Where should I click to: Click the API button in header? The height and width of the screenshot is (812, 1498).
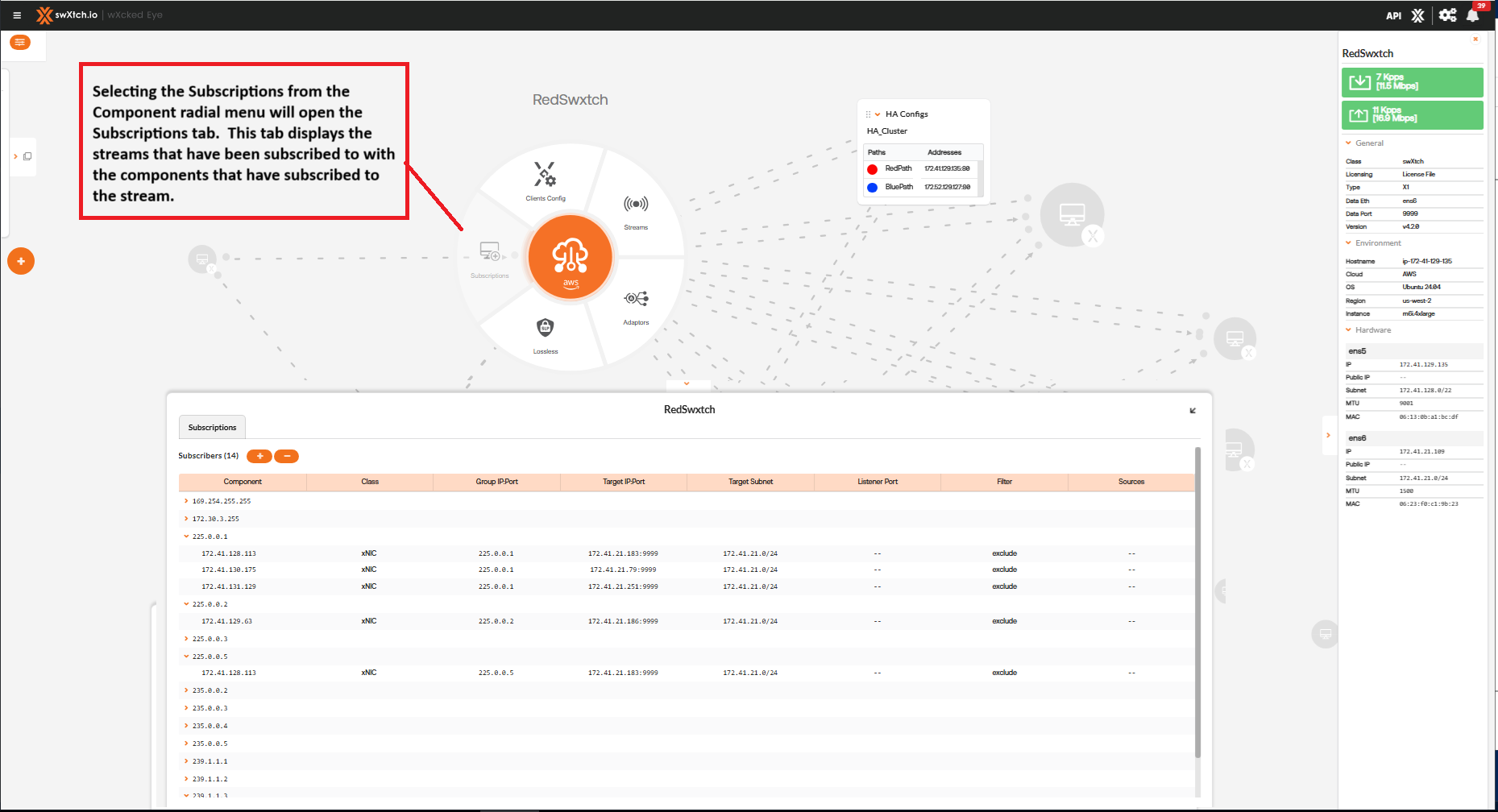(x=1393, y=15)
